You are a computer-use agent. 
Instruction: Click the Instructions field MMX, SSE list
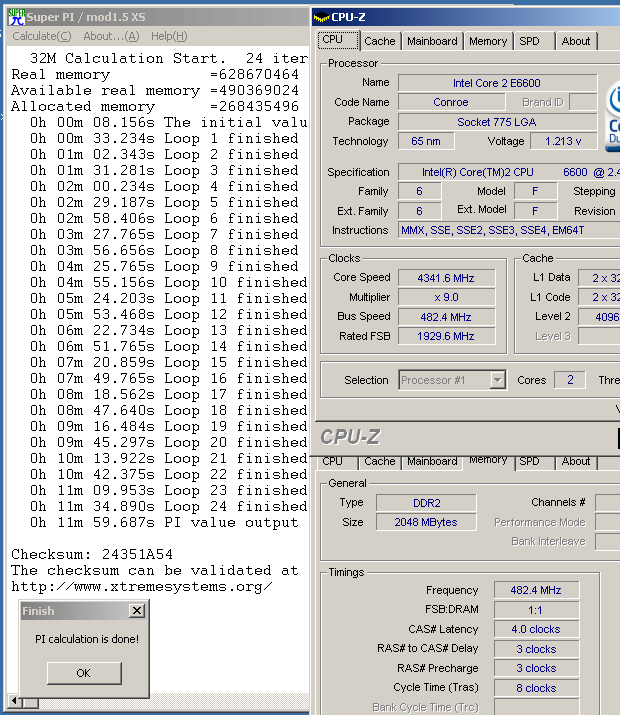click(509, 230)
